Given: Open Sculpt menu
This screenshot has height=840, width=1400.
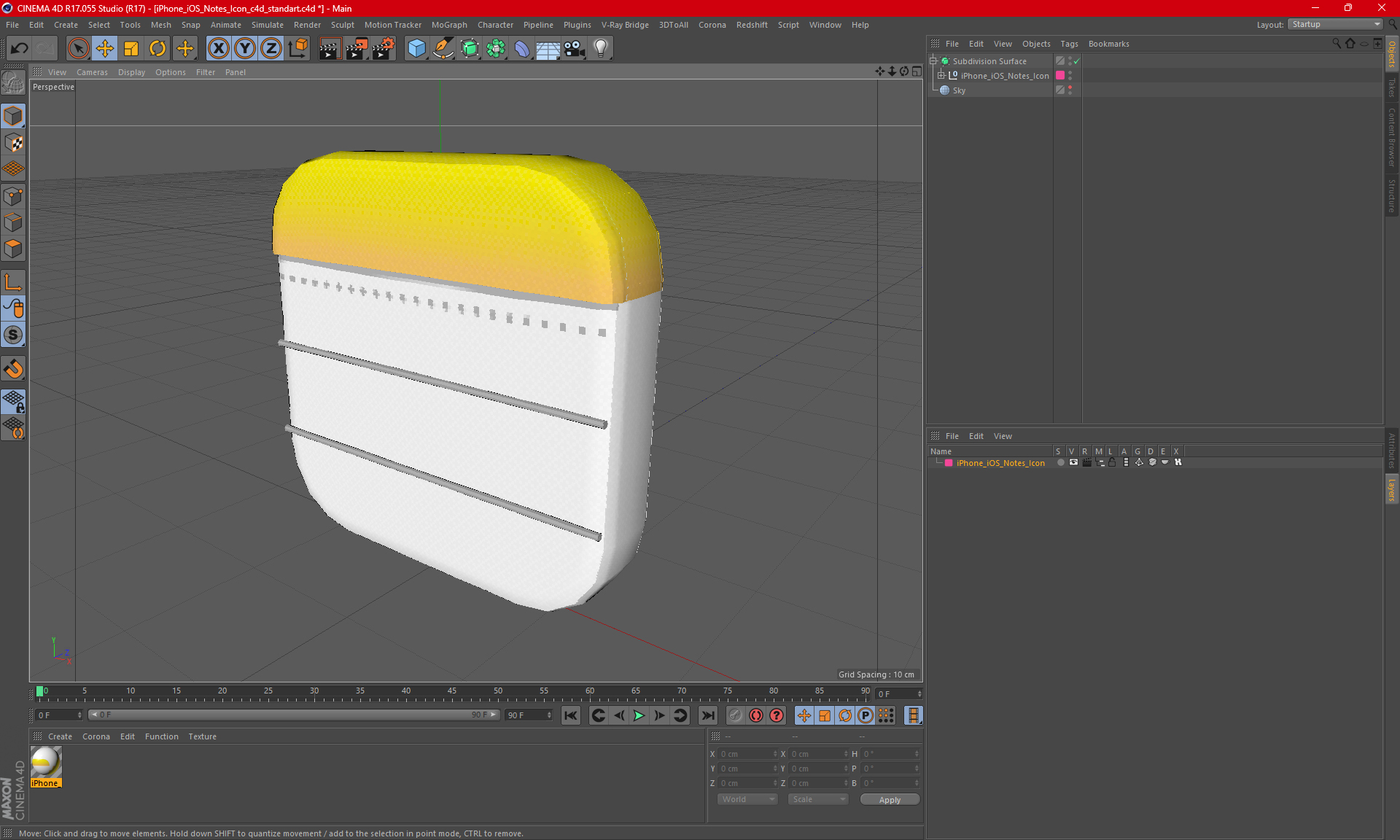Looking at the screenshot, I should 342,25.
